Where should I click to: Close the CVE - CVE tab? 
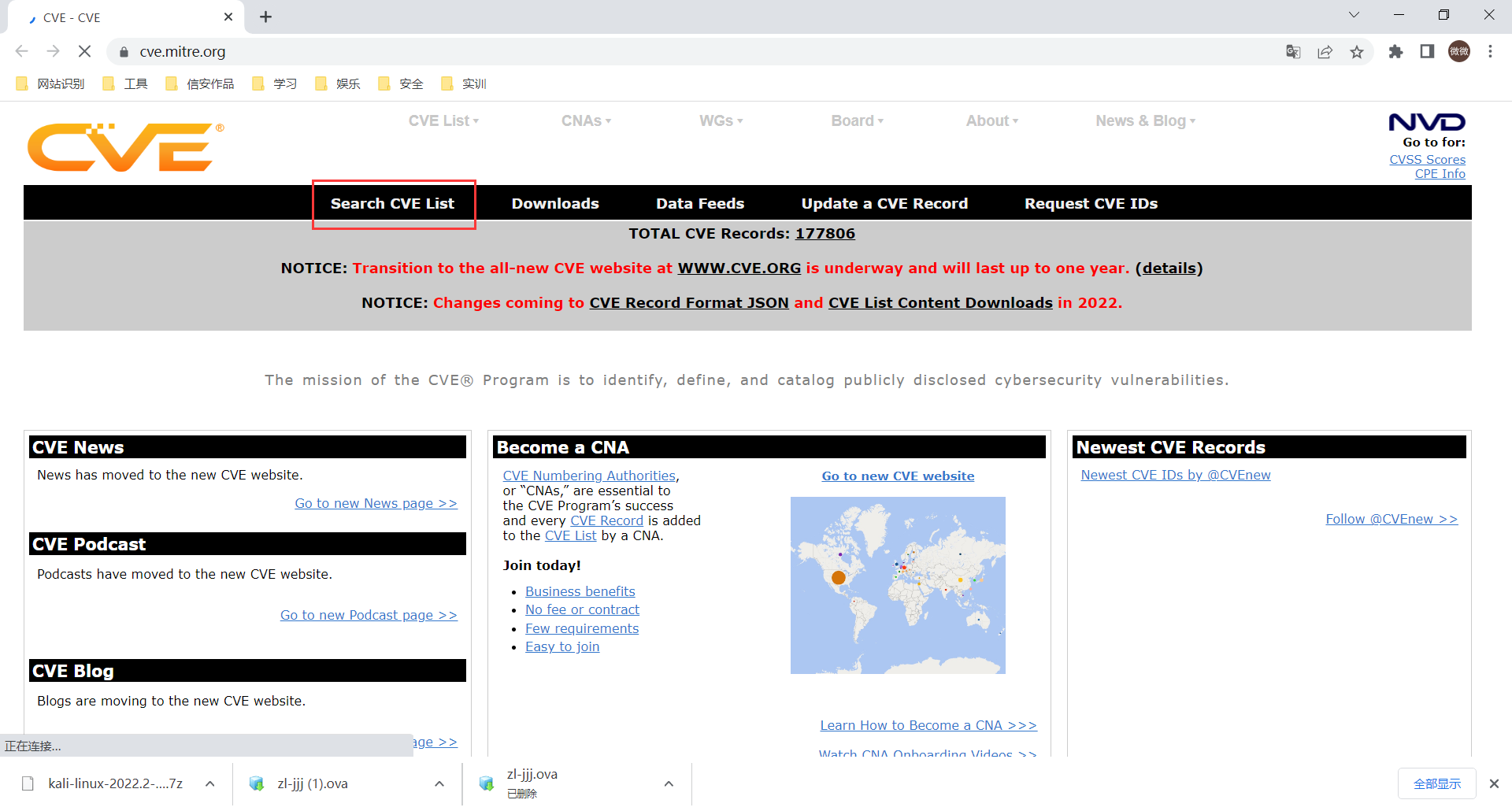coord(228,17)
